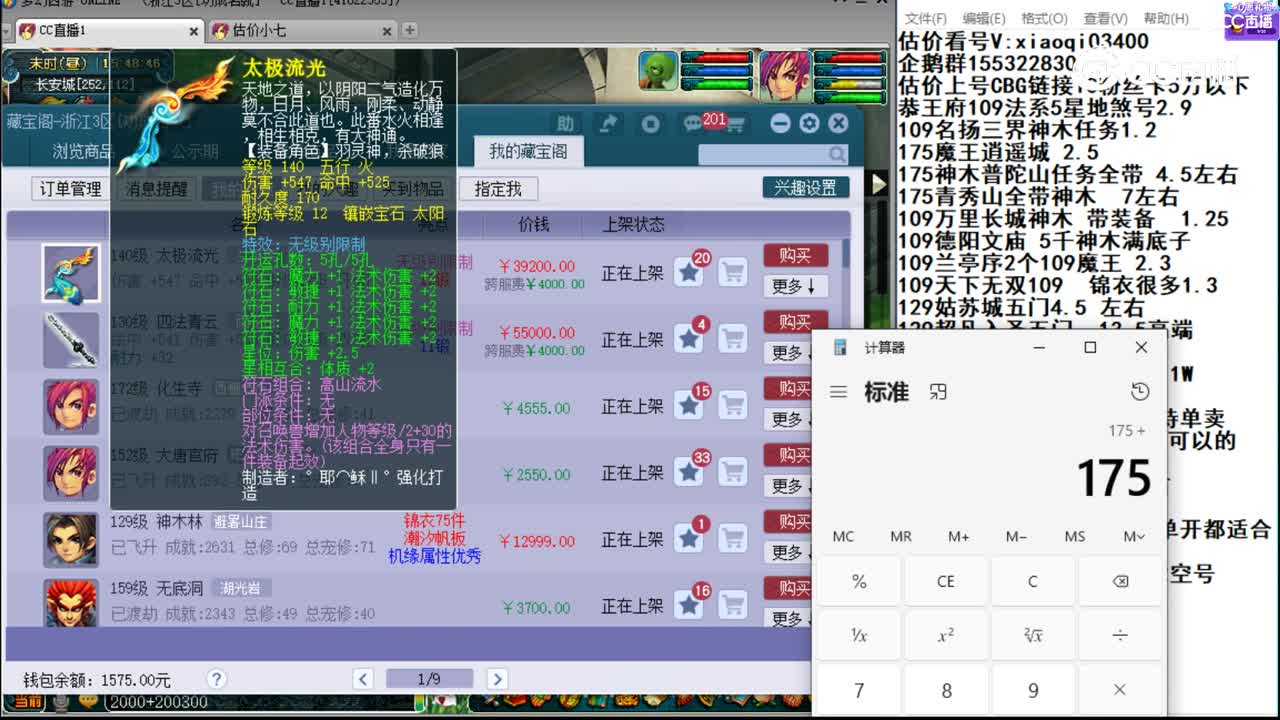Expand 更多 options for 太极流光 listing

click(x=795, y=286)
